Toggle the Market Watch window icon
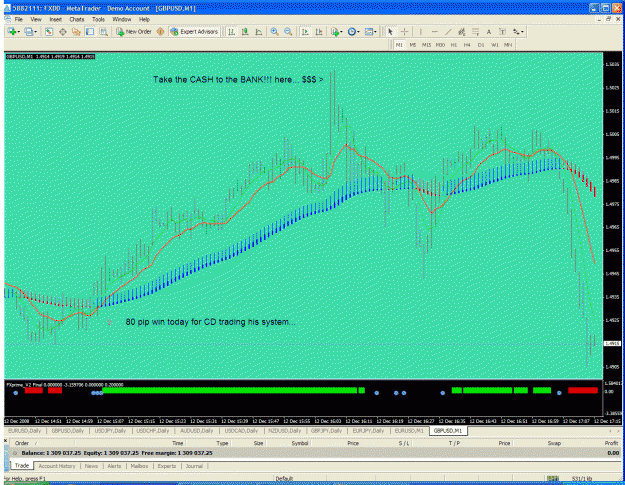Image resolution: width=625 pixels, height=485 pixels. point(49,32)
